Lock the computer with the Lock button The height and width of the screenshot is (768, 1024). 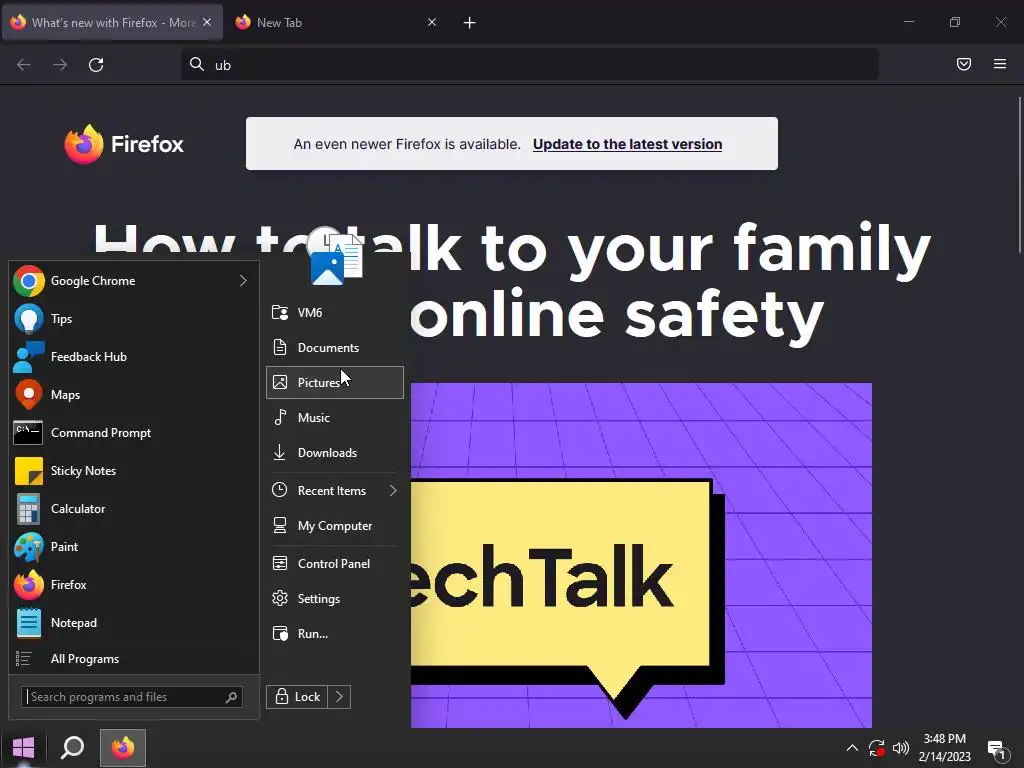[x=297, y=697]
